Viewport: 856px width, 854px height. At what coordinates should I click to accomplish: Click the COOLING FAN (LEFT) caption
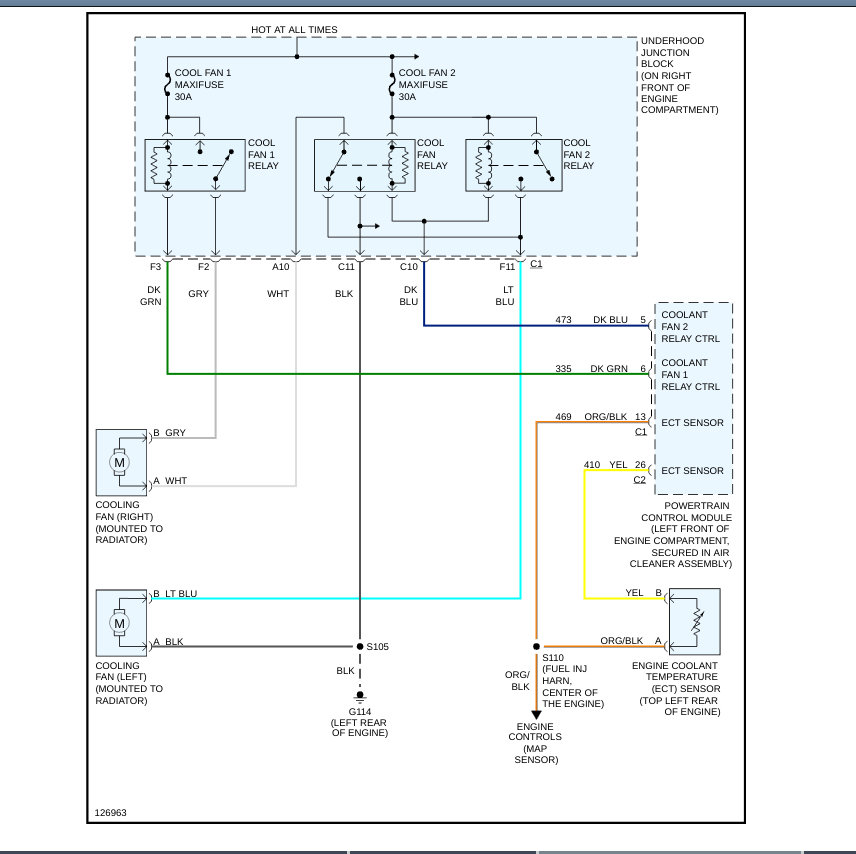click(x=129, y=683)
